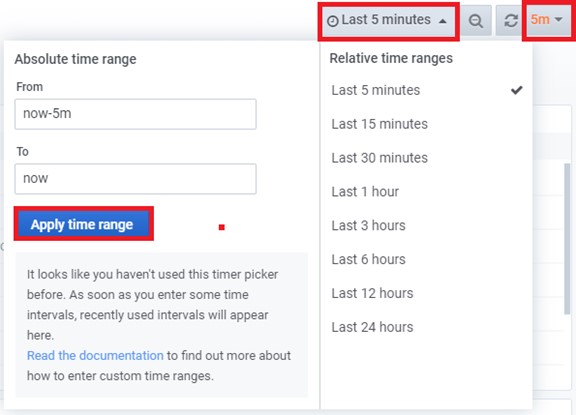
Task: Click the Apply time range button
Action: point(83,224)
